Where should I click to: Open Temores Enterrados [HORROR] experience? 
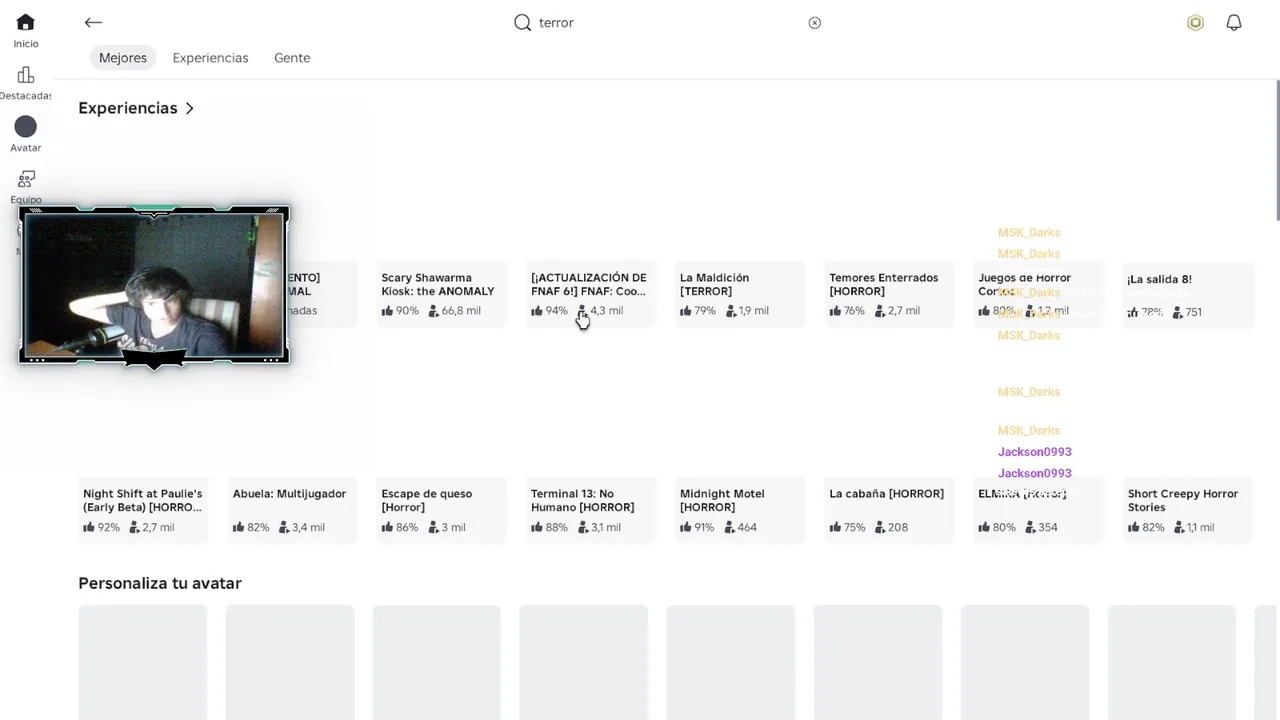pyautogui.click(x=884, y=285)
